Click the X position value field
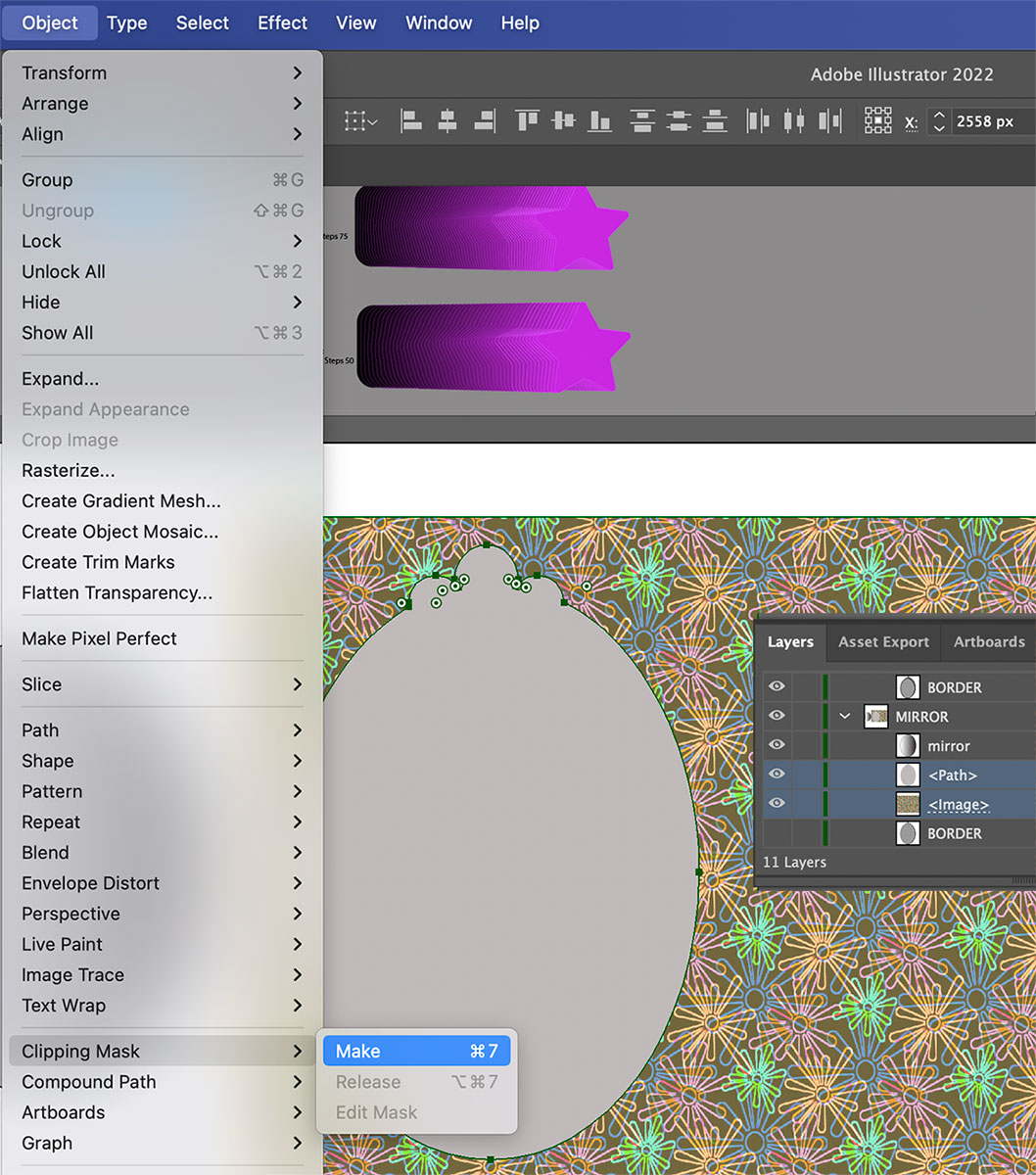Viewport: 1036px width, 1175px height. 987,122
